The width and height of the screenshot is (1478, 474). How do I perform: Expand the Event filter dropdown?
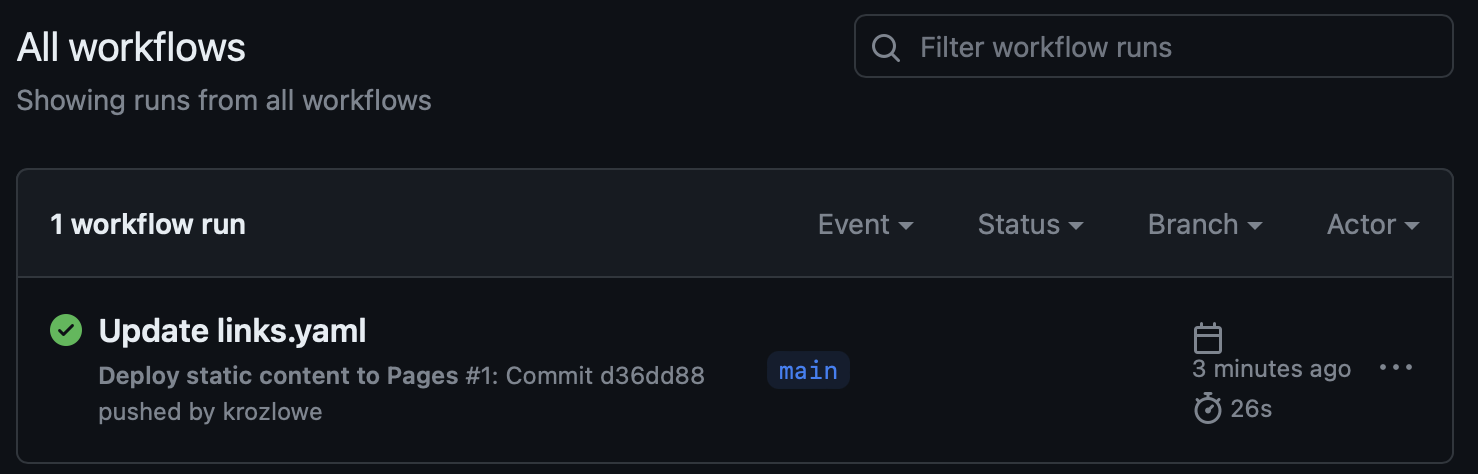pyautogui.click(x=865, y=225)
